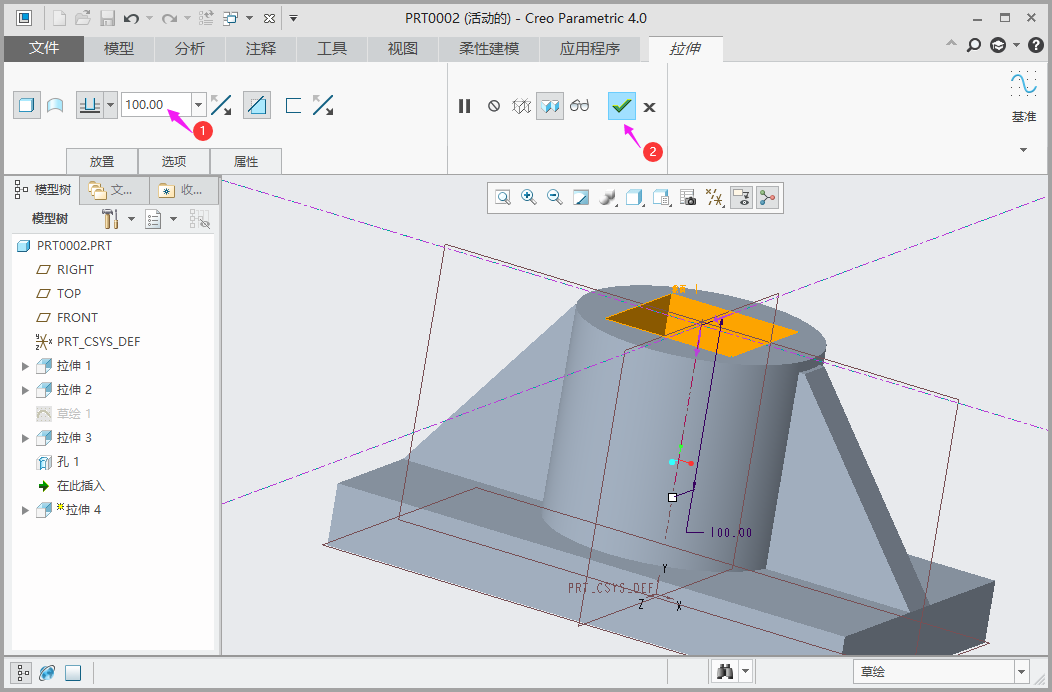Click the green checkmark to accept the extrude

pos(622,106)
